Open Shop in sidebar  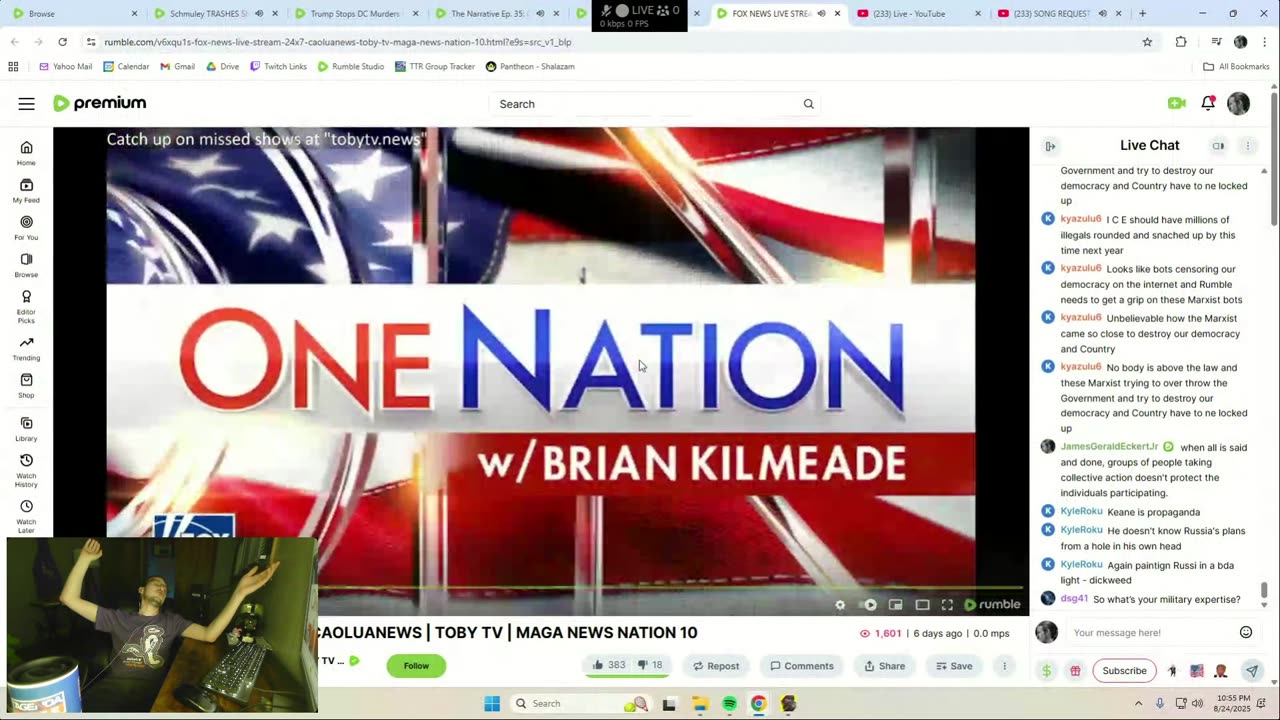26,385
